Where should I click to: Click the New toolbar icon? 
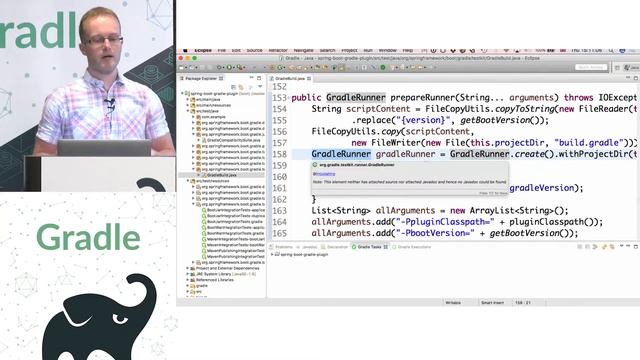point(182,67)
